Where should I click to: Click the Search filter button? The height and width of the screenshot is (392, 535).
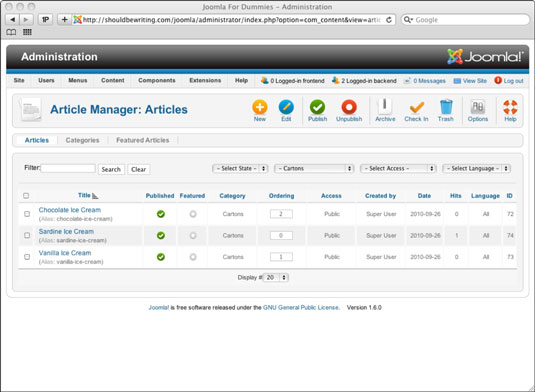pyautogui.click(x=111, y=169)
